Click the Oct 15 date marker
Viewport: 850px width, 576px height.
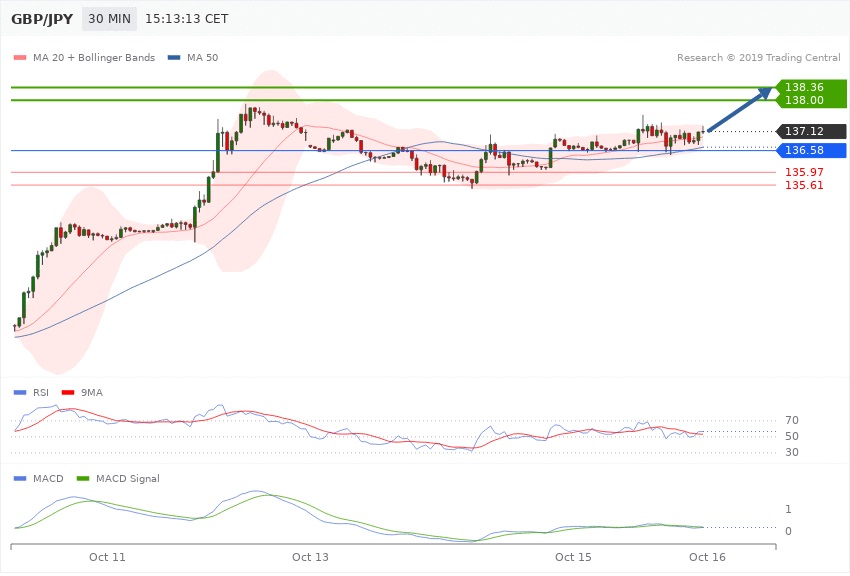coord(574,556)
